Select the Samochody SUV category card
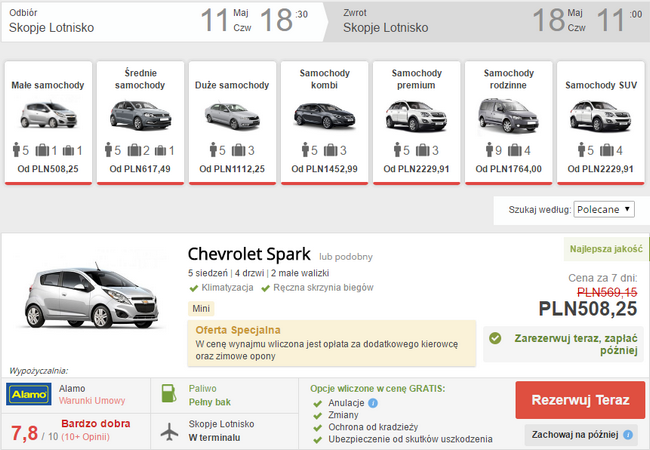The image size is (650, 450). tap(600, 123)
